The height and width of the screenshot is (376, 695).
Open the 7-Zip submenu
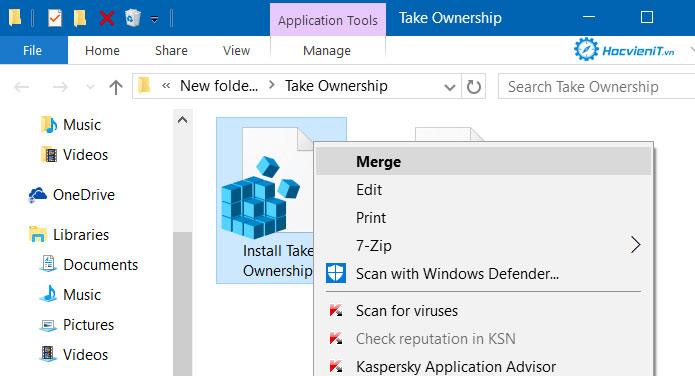click(x=484, y=246)
